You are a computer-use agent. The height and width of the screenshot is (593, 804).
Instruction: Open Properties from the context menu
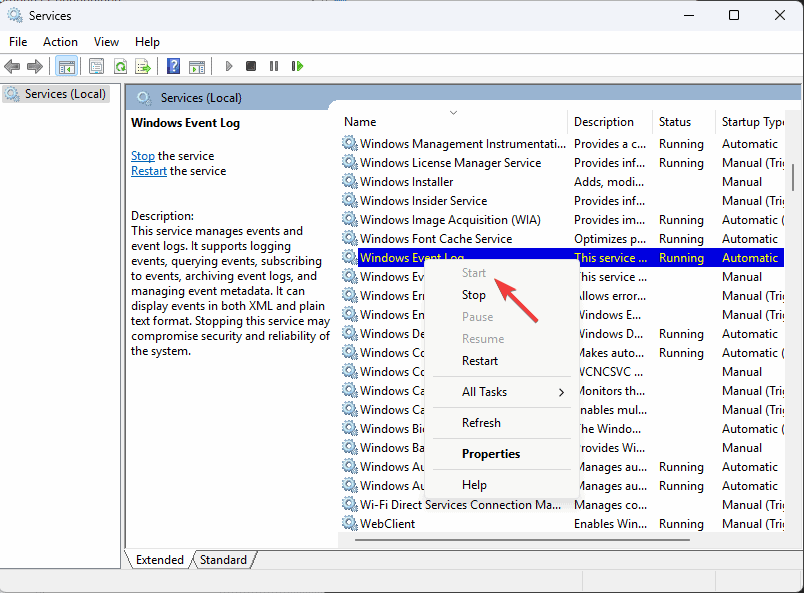[x=491, y=454]
